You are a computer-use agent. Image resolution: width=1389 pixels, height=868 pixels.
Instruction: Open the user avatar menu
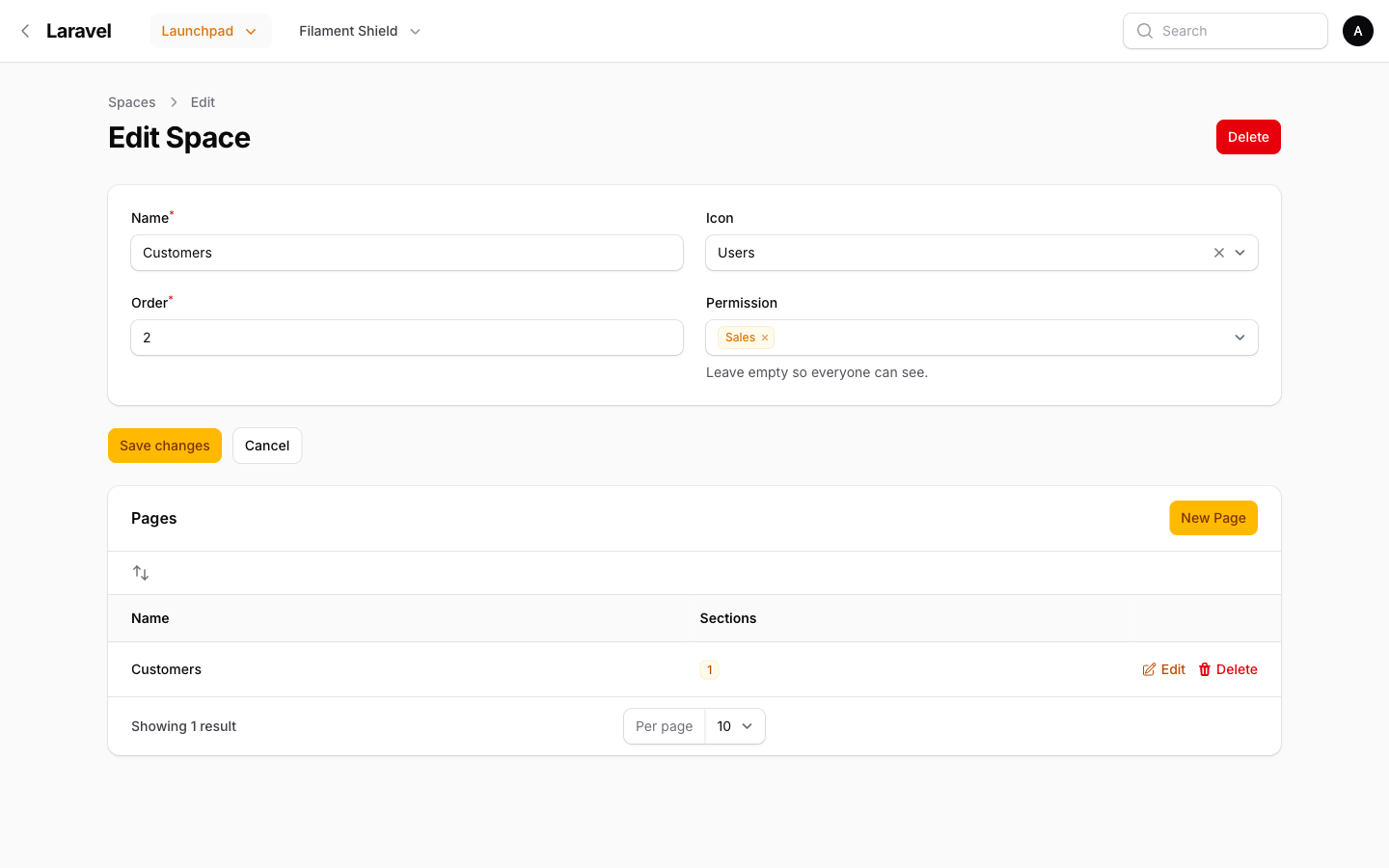tap(1358, 31)
